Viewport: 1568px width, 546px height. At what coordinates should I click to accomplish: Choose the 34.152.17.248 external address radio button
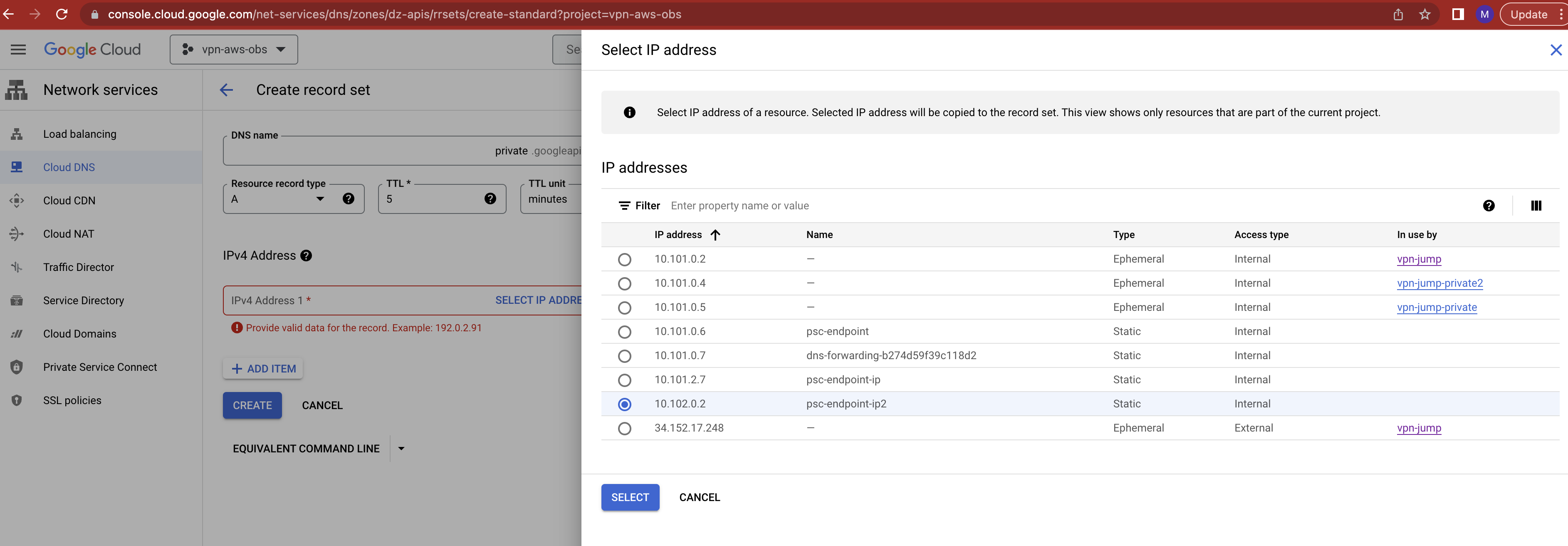625,428
